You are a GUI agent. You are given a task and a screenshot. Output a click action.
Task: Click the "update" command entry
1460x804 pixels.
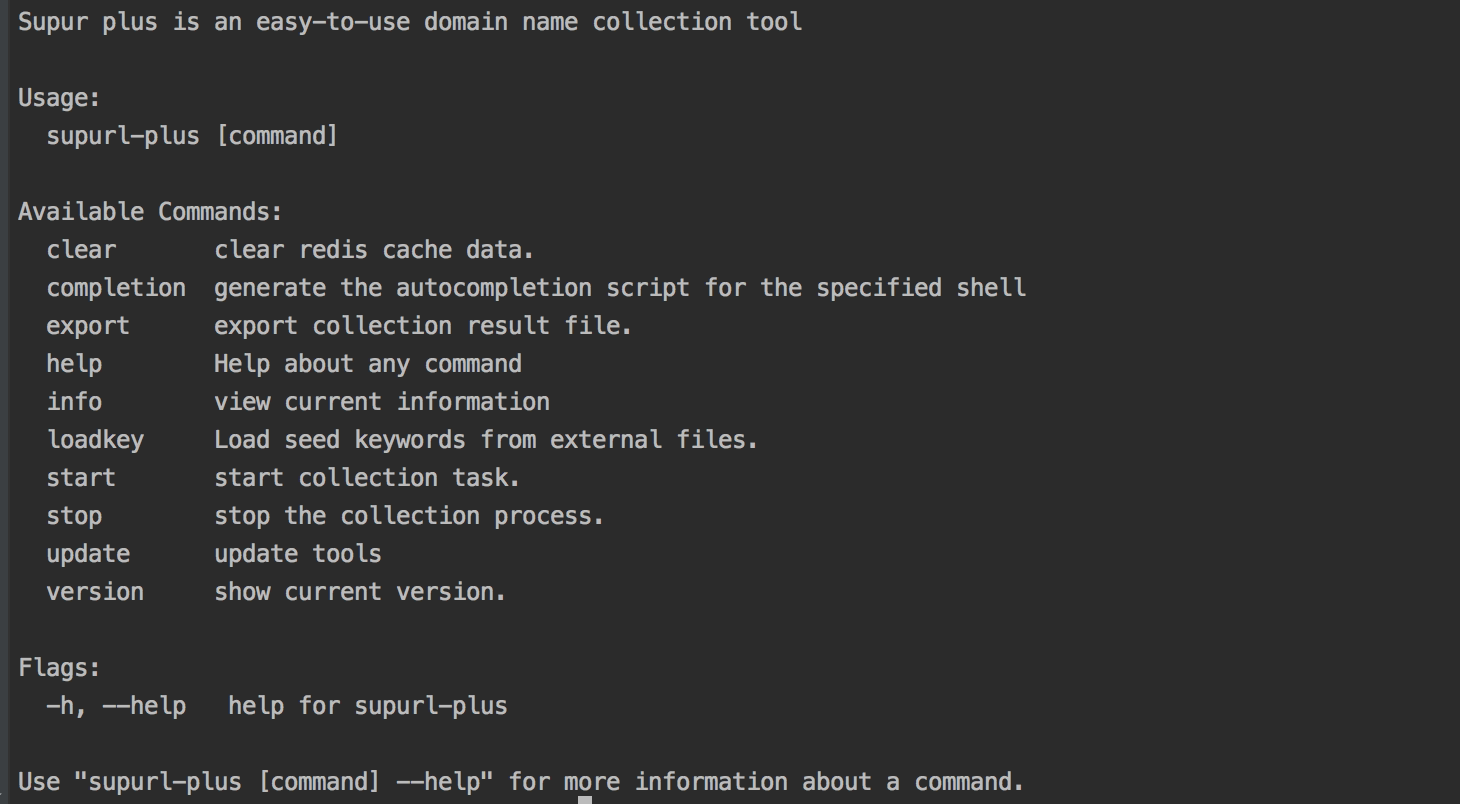coord(88,554)
